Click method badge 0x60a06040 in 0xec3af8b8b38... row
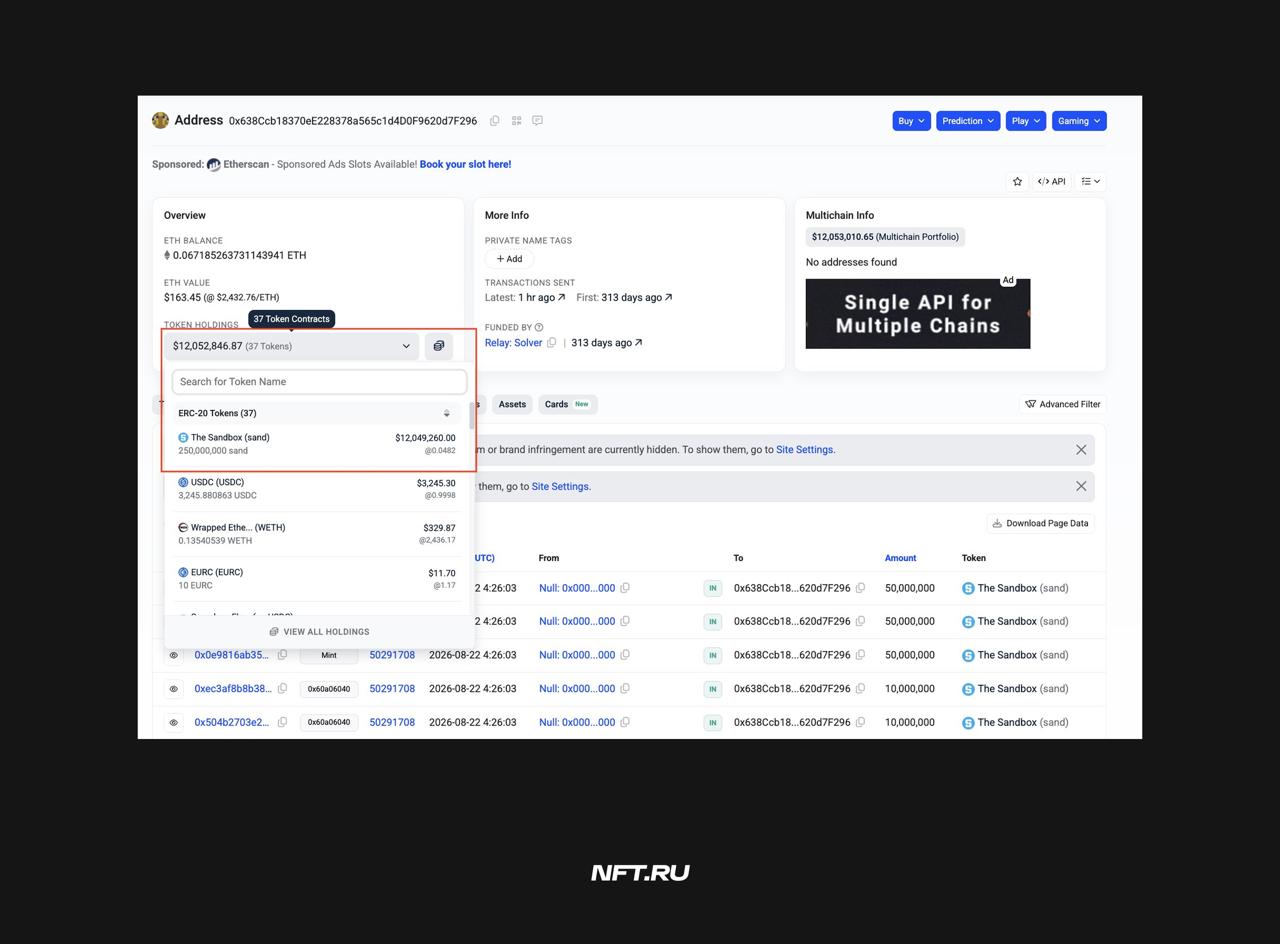 click(329, 689)
